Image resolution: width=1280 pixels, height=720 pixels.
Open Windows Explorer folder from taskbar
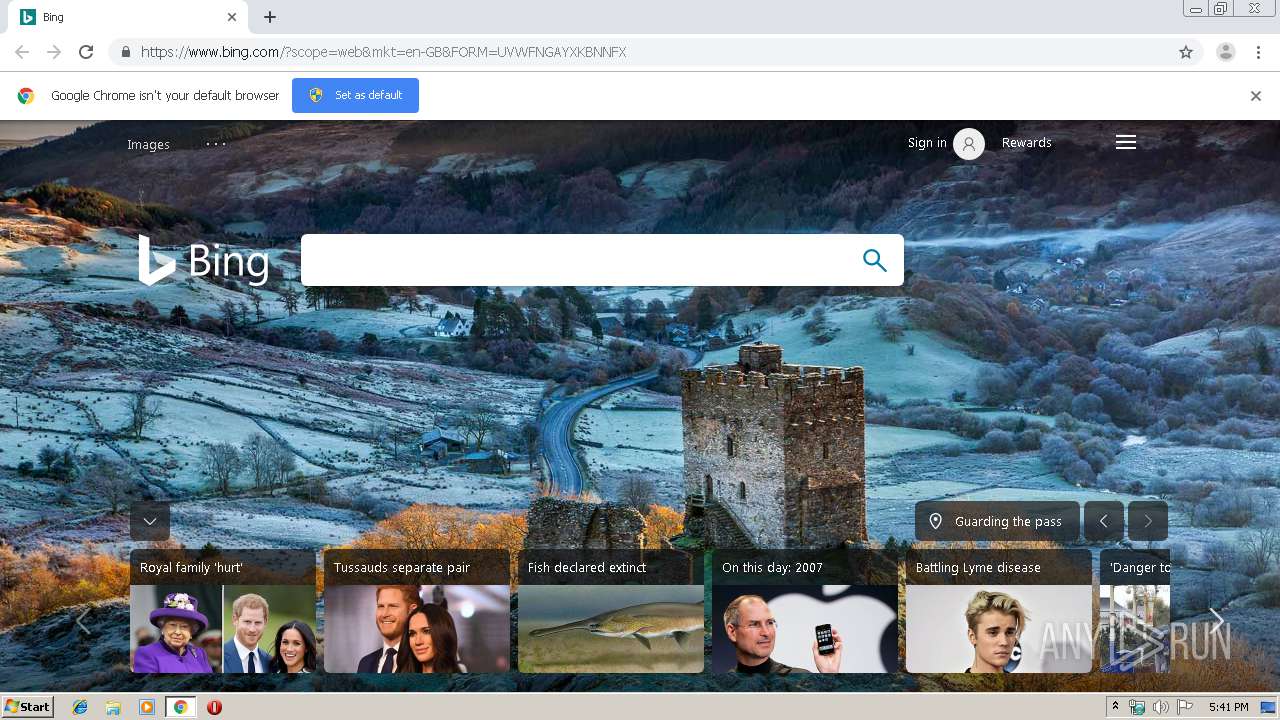[x=113, y=707]
